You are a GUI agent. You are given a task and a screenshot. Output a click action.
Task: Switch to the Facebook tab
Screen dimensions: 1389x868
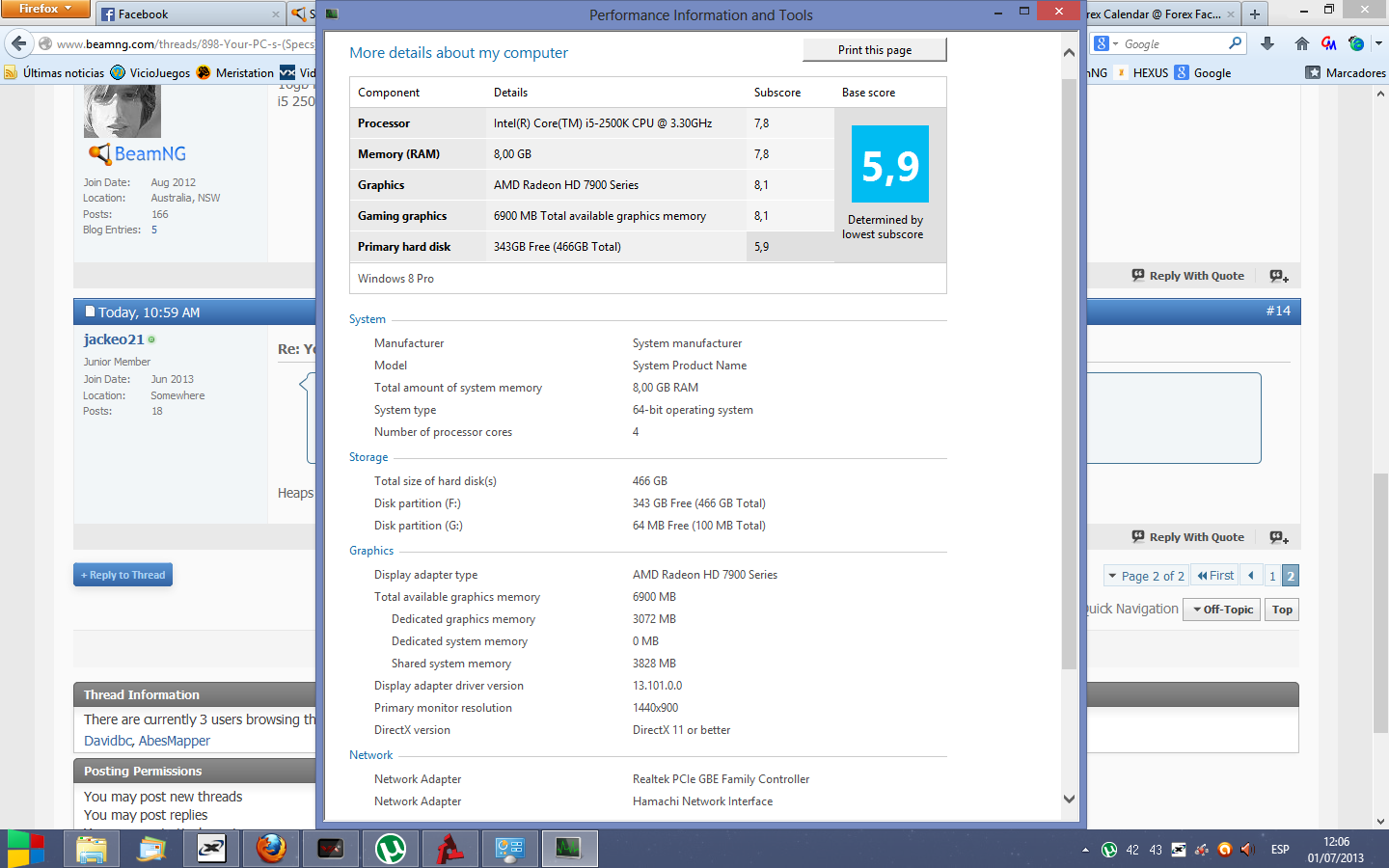[x=189, y=14]
